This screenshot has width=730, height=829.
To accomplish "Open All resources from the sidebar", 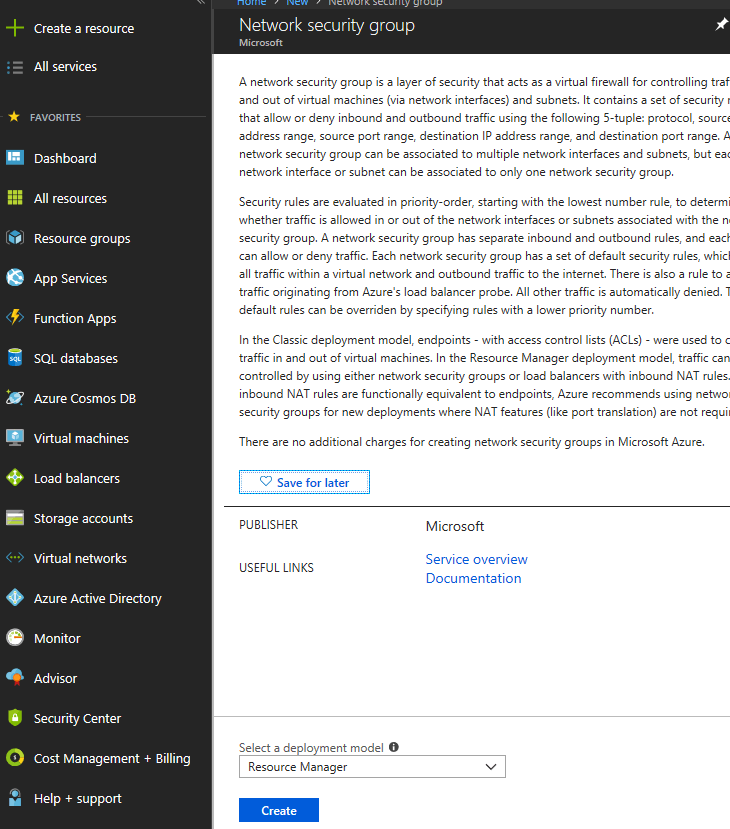I will pos(70,198).
